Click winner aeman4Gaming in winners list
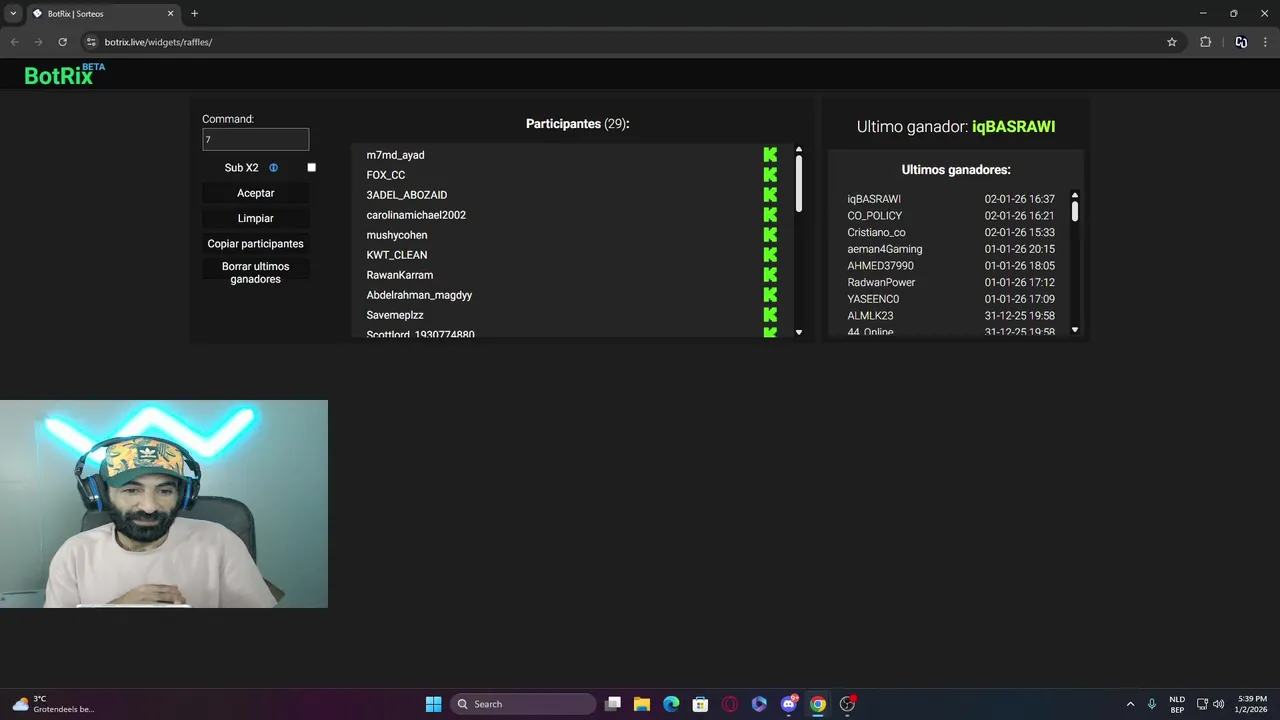The width and height of the screenshot is (1280, 720). 884,249
